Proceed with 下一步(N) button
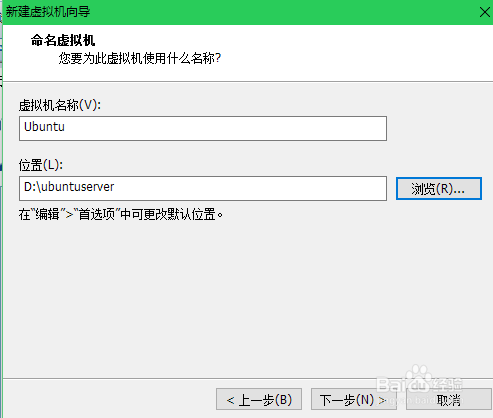This screenshot has width=493, height=418. click(x=354, y=399)
